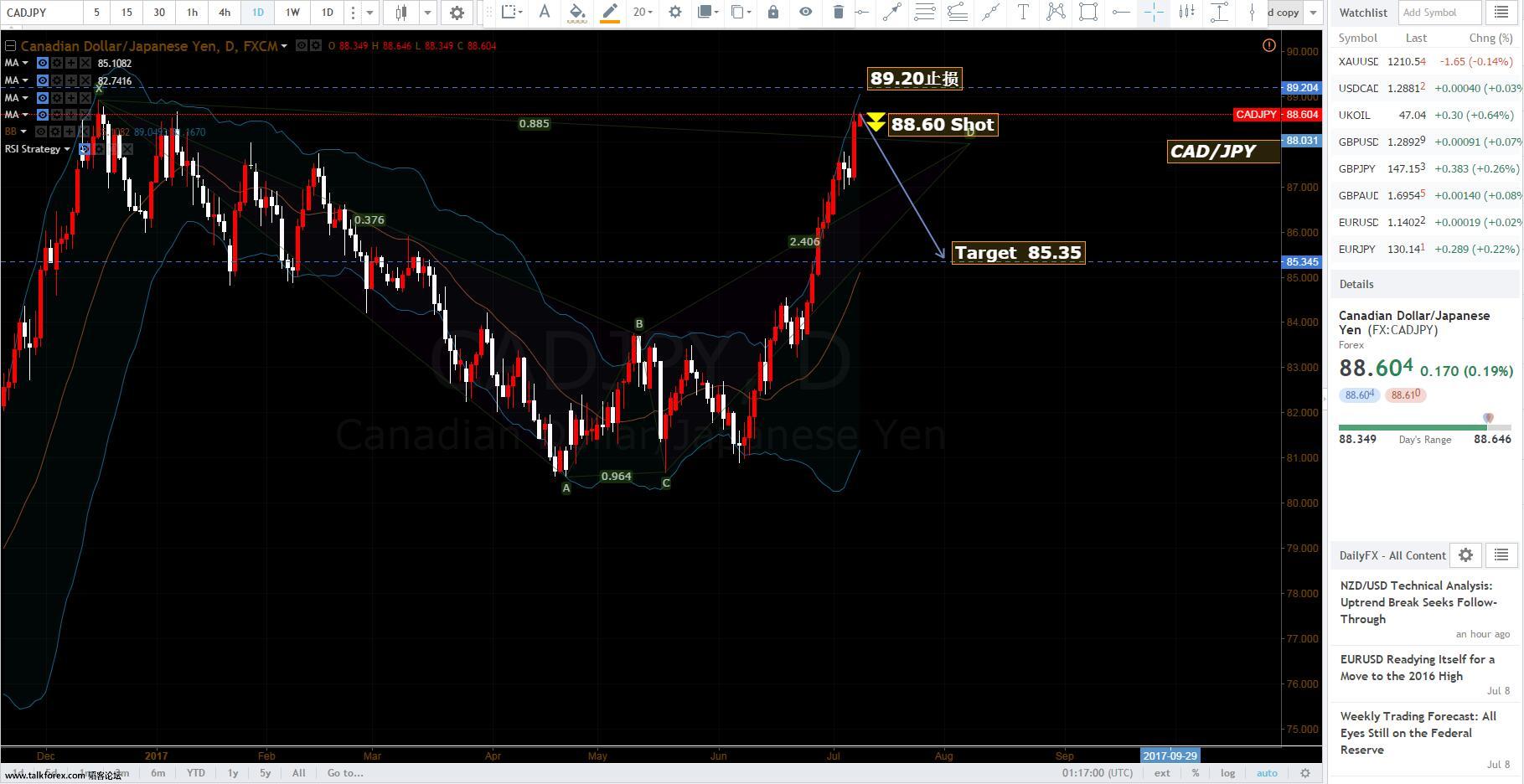The height and width of the screenshot is (784, 1524).
Task: Show All data range
Action: pyautogui.click(x=298, y=773)
